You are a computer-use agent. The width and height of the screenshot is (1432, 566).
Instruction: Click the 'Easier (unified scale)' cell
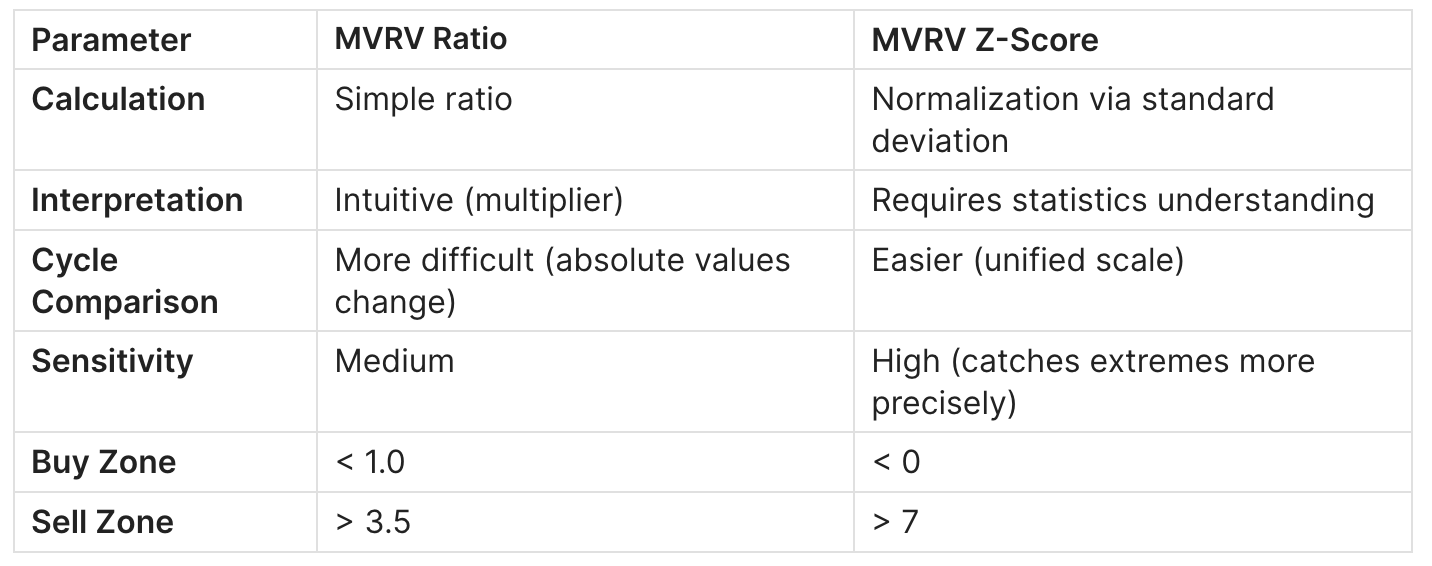click(x=1027, y=261)
